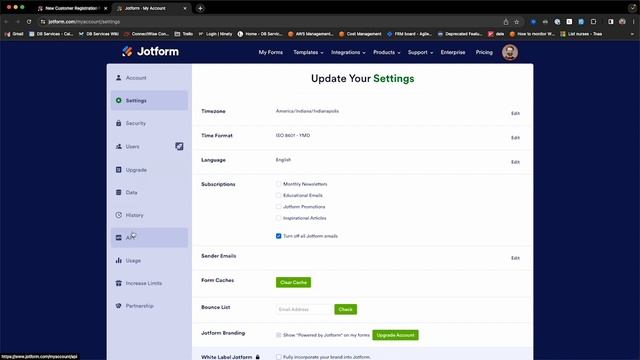
Task: Open the Cost Management bookmark
Action: [360, 34]
